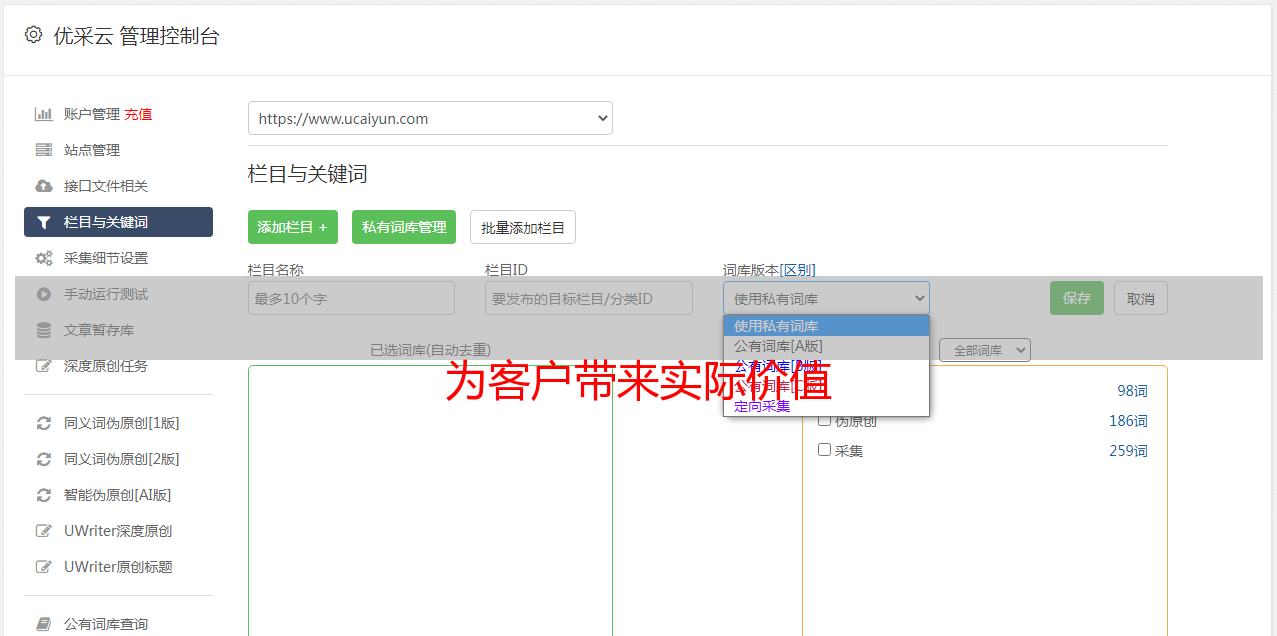Click the 栏目ID input field
Screen dimensions: 1277x636
[589, 298]
